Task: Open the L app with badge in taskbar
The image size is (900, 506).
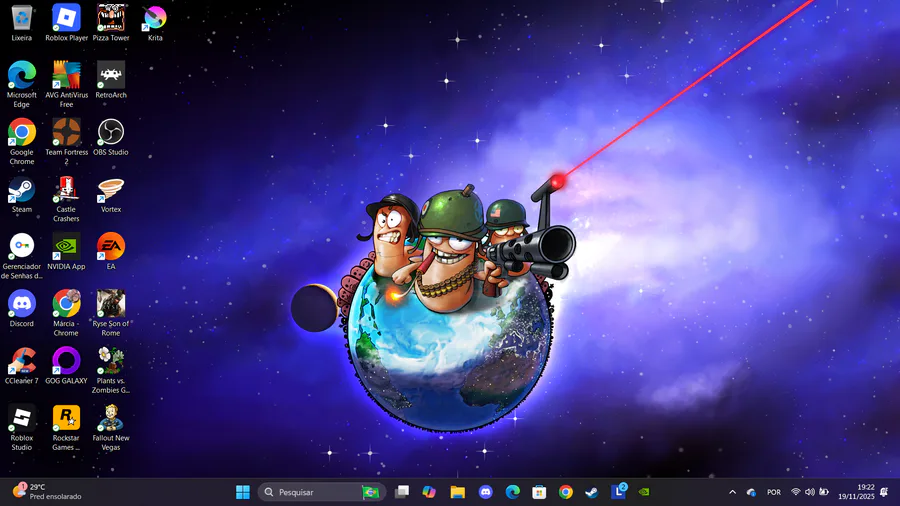Action: pos(619,491)
